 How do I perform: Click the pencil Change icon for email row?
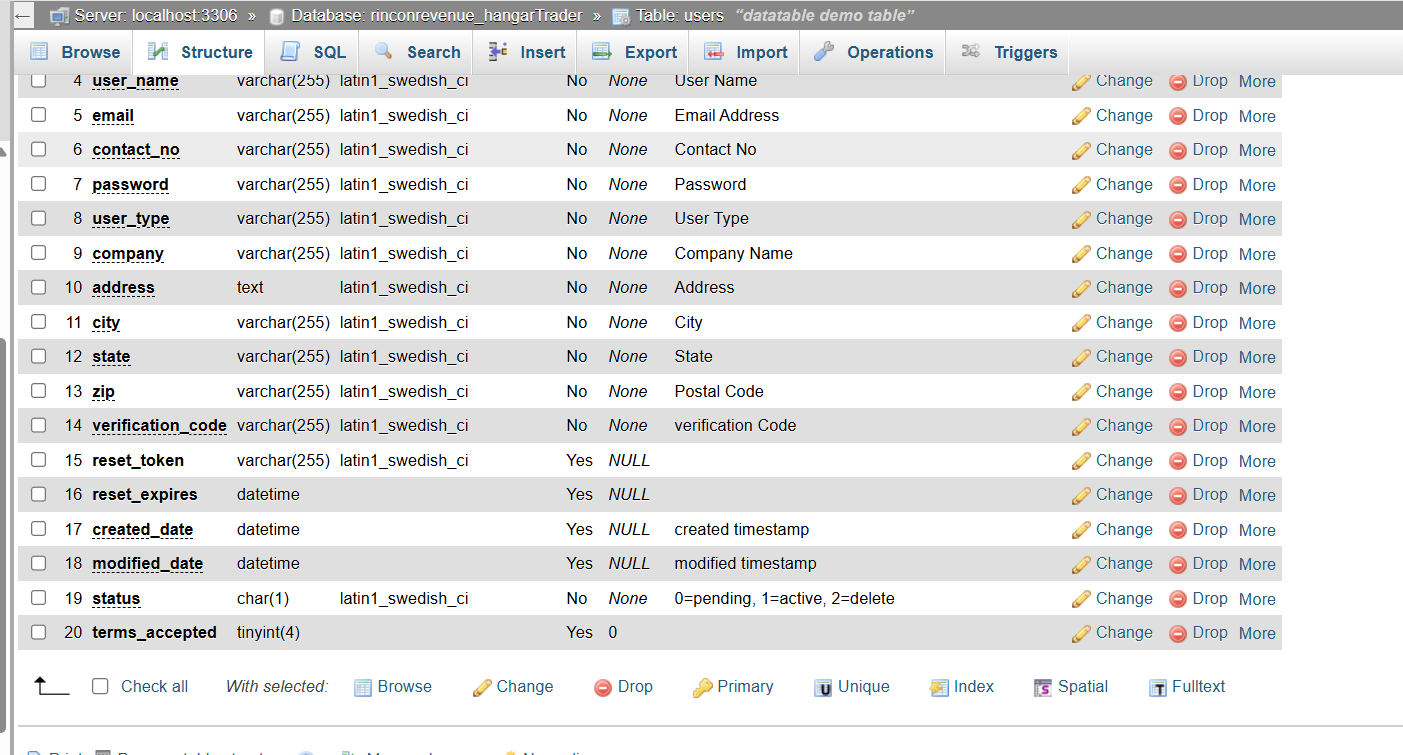(x=1081, y=116)
